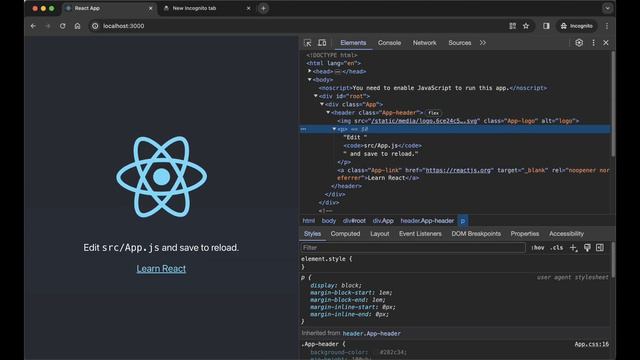Click the React logo image

(x=162, y=177)
